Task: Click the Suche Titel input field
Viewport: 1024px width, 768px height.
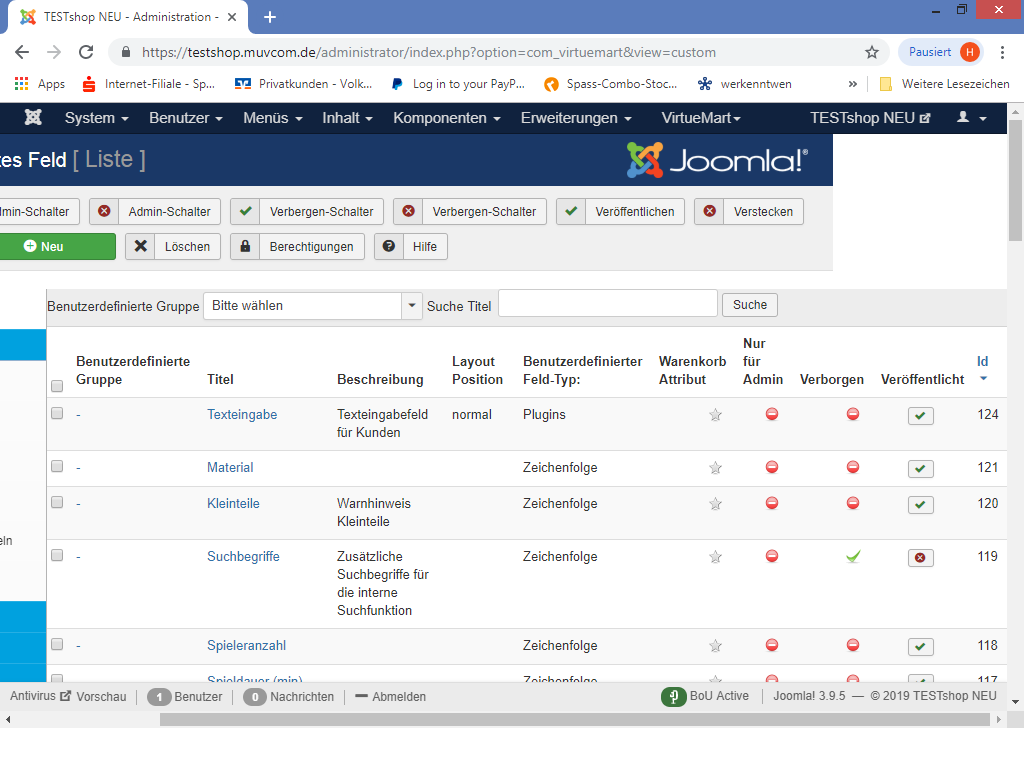Action: point(607,304)
